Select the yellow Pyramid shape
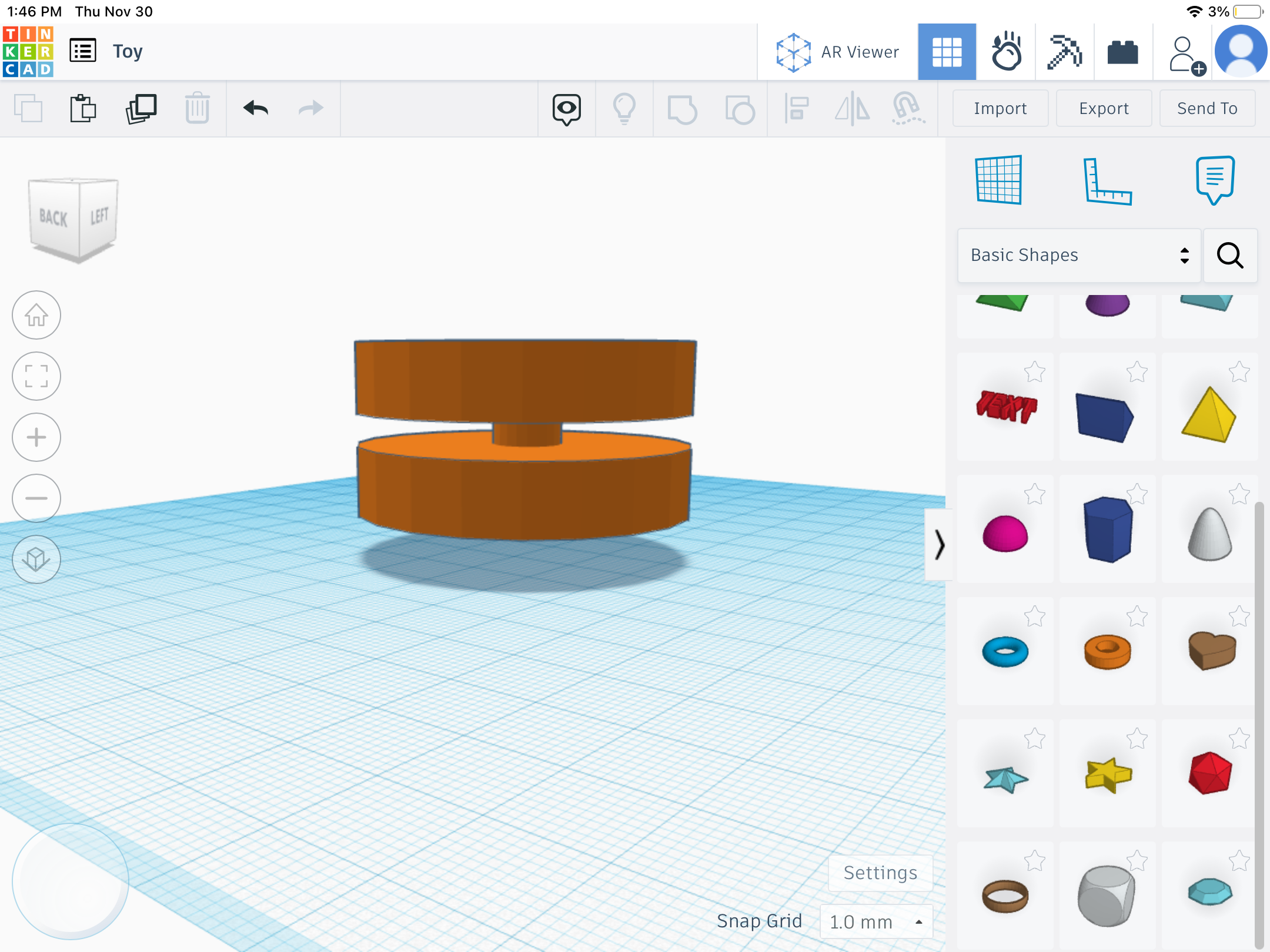The image size is (1270, 952). (1209, 407)
